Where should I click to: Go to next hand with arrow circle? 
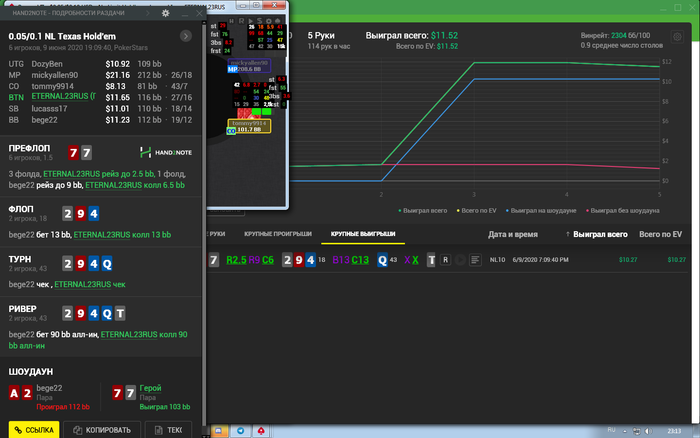[186, 36]
